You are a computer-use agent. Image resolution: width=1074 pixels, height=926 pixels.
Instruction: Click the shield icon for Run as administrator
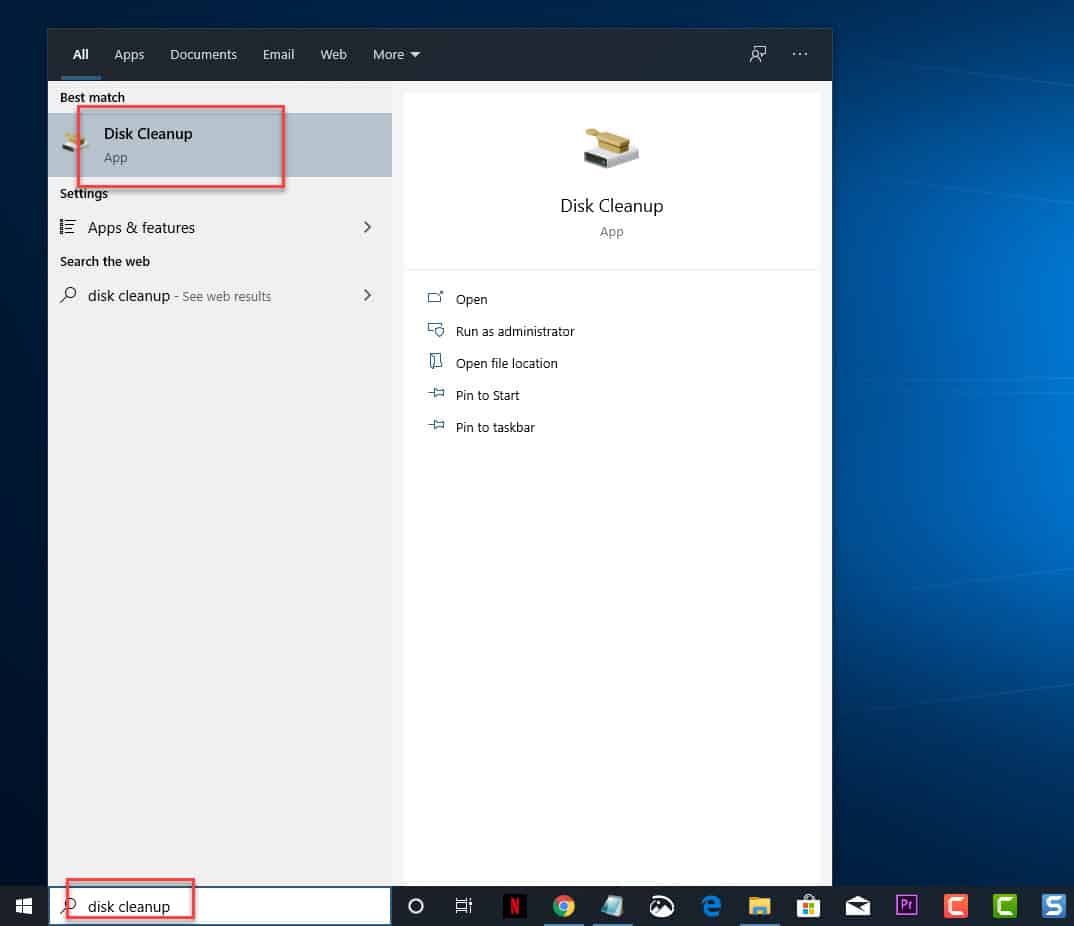click(x=436, y=329)
